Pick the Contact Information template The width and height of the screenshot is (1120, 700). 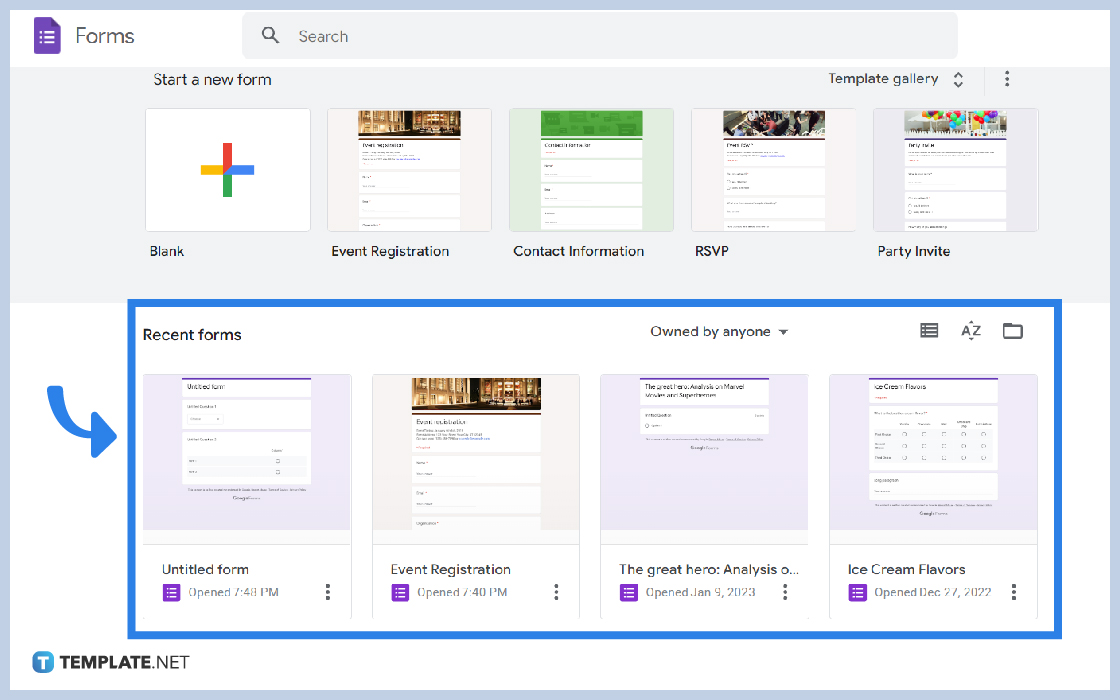point(591,170)
